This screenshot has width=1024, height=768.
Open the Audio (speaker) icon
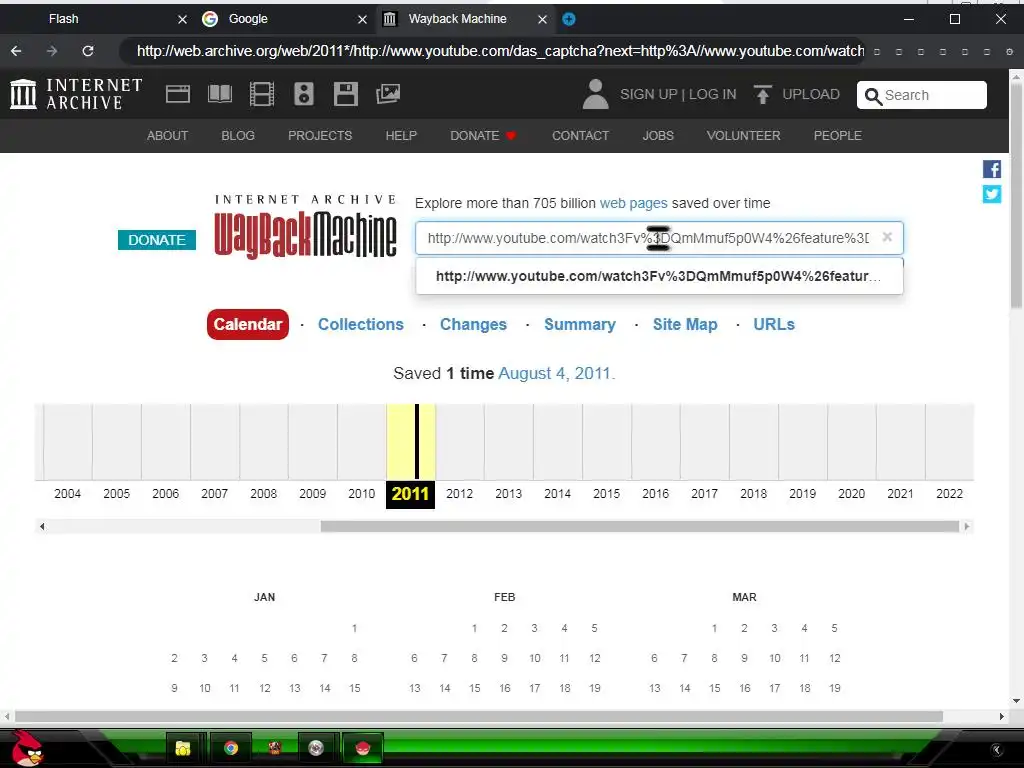coord(304,94)
